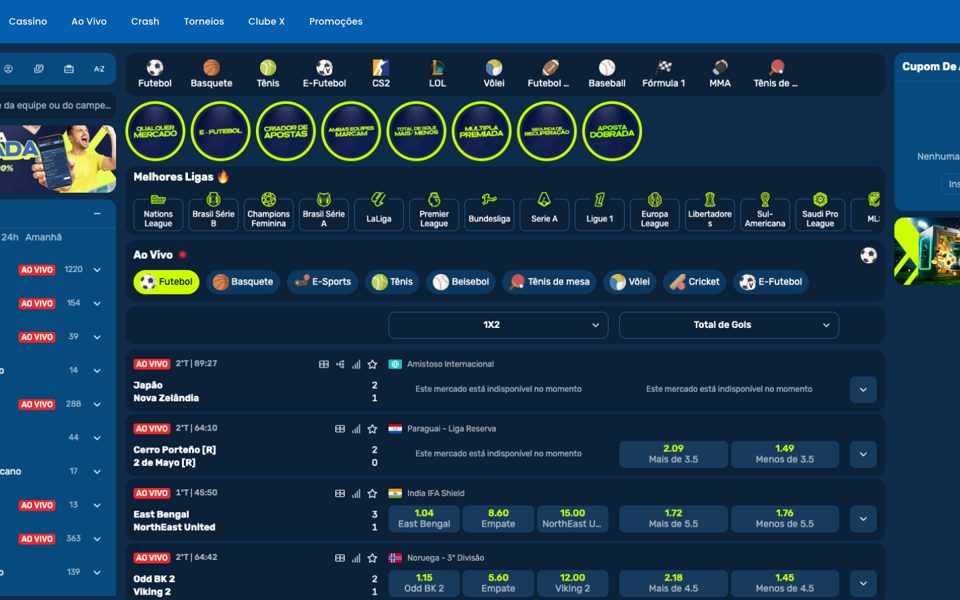Open the Cassino menu item
The image size is (960, 600).
[28, 21]
